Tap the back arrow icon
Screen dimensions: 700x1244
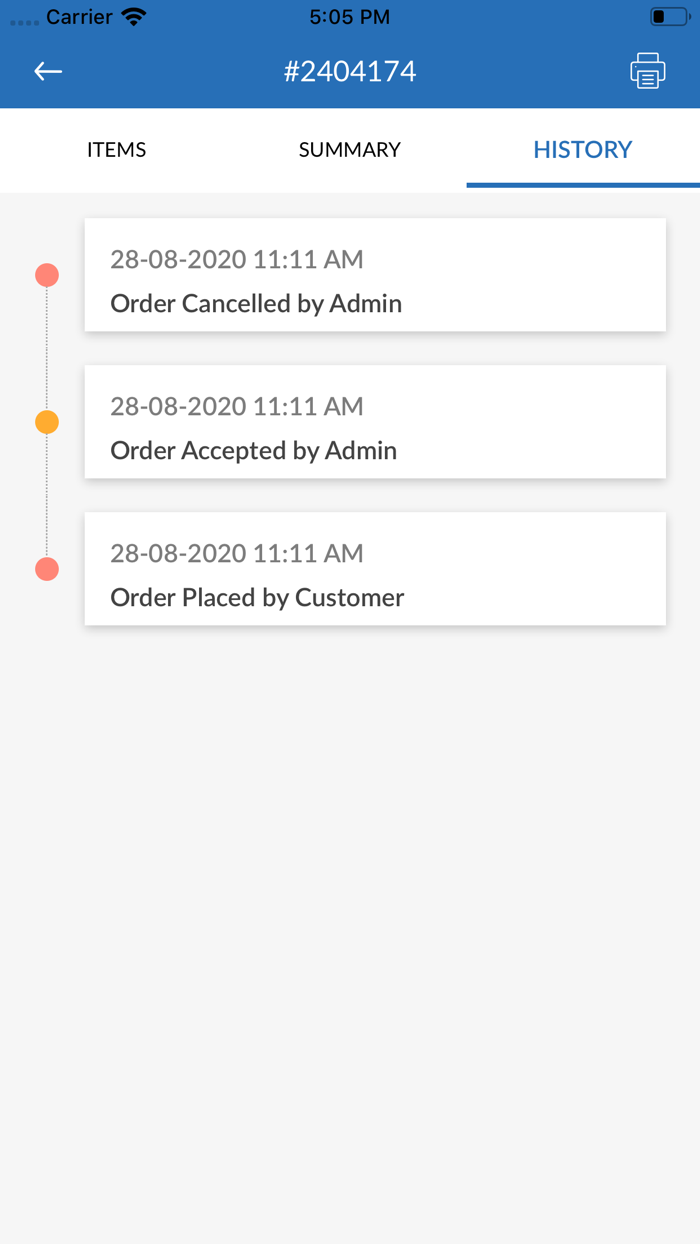[48, 71]
